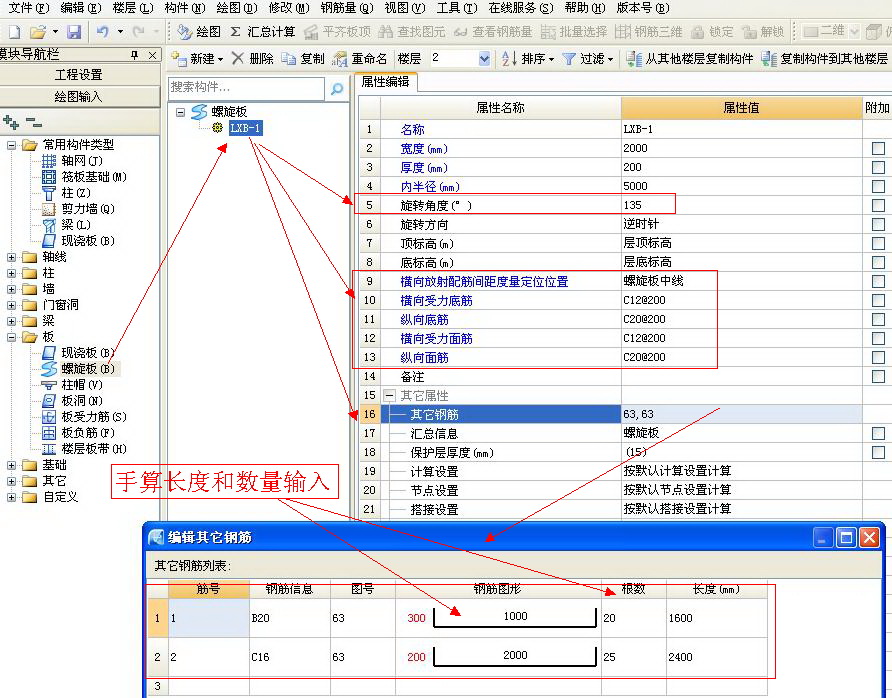Click the Open folder icon
Viewport: 892px width, 698px height.
pyautogui.click(x=38, y=32)
